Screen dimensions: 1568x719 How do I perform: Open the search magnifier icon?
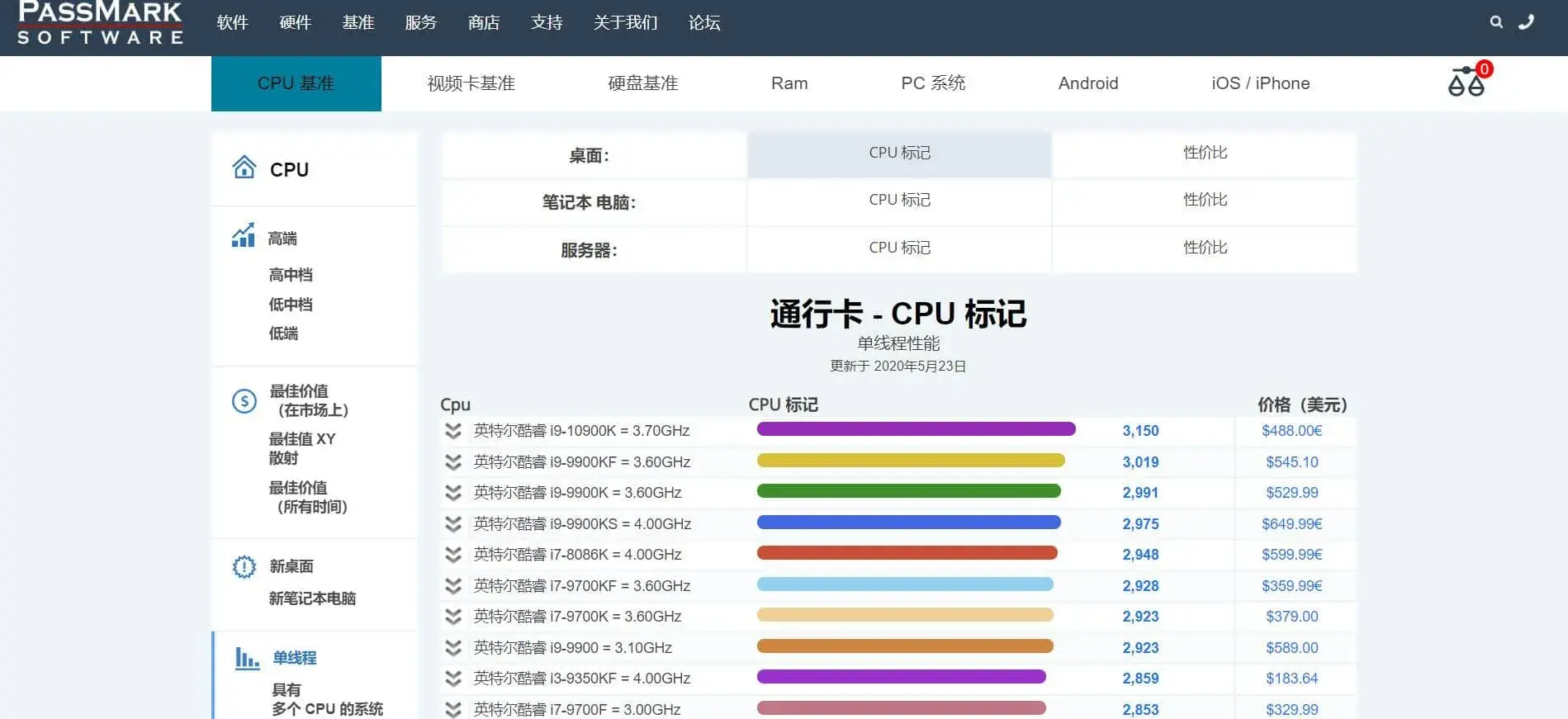[1495, 22]
